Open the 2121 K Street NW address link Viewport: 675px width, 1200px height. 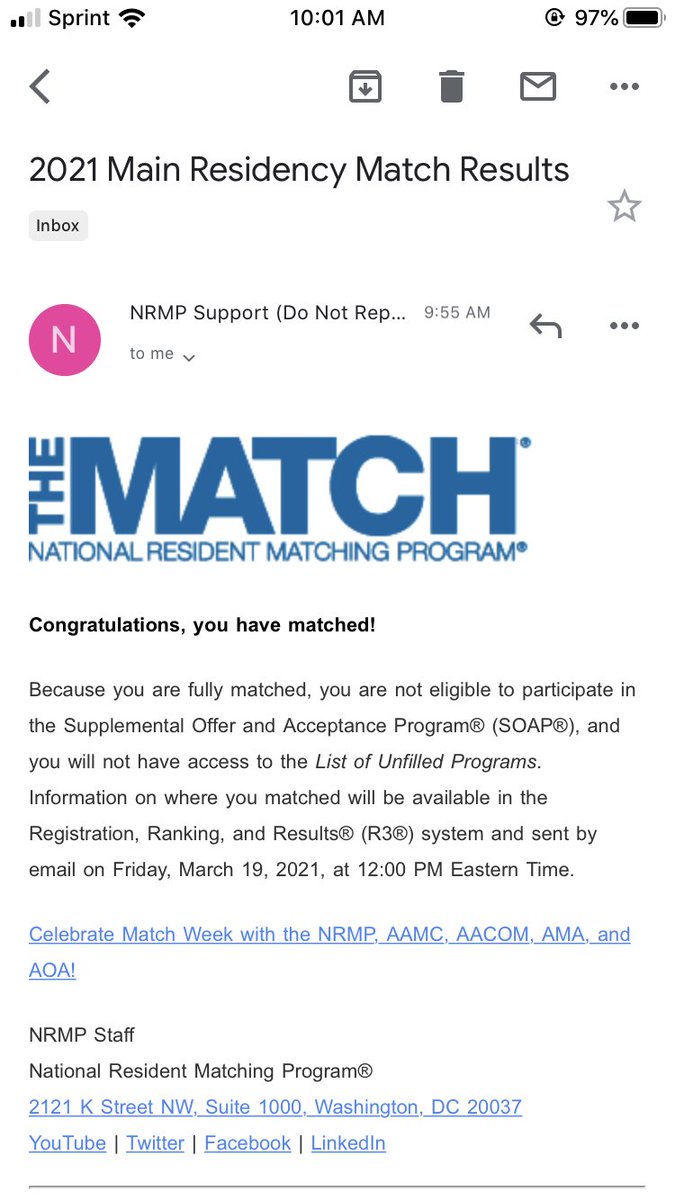pyautogui.click(x=275, y=1107)
